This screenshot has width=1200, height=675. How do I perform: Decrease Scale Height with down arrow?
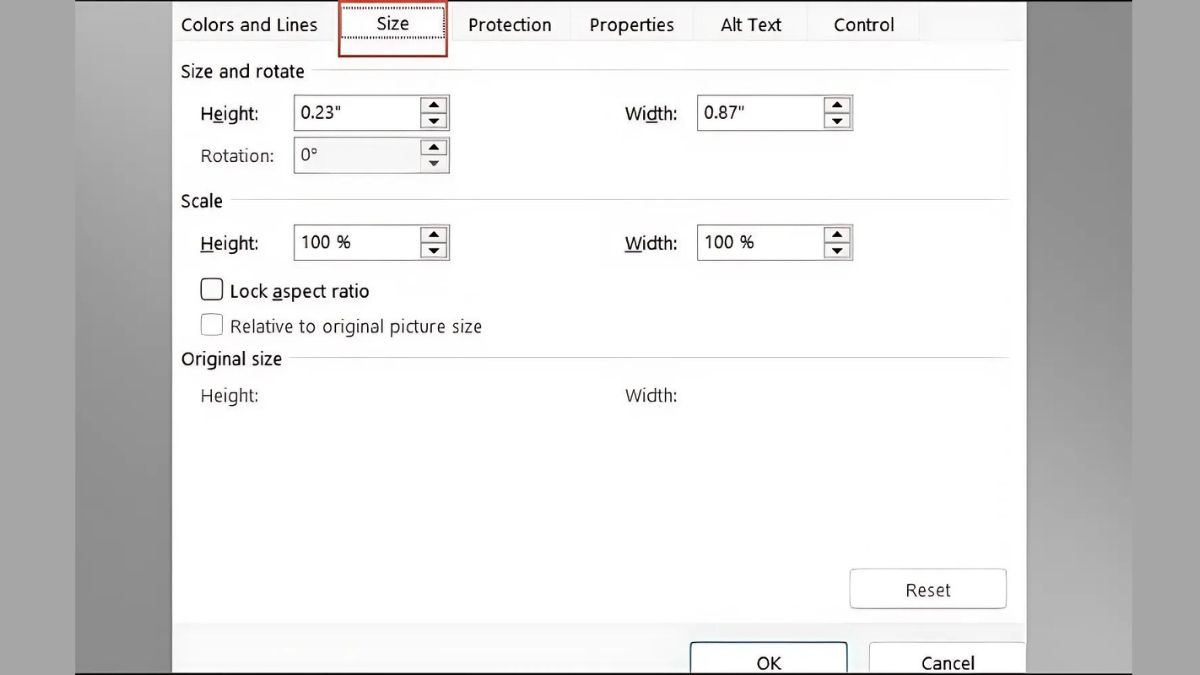[433, 250]
